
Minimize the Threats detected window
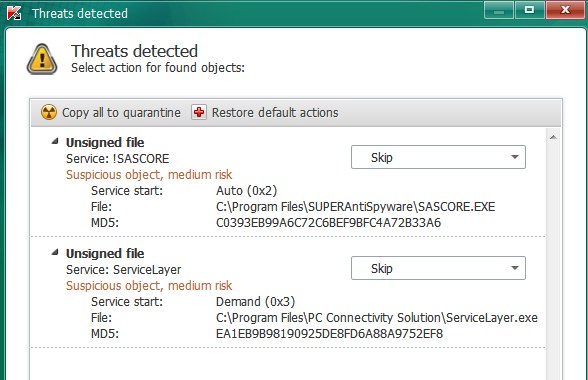[499, 10]
